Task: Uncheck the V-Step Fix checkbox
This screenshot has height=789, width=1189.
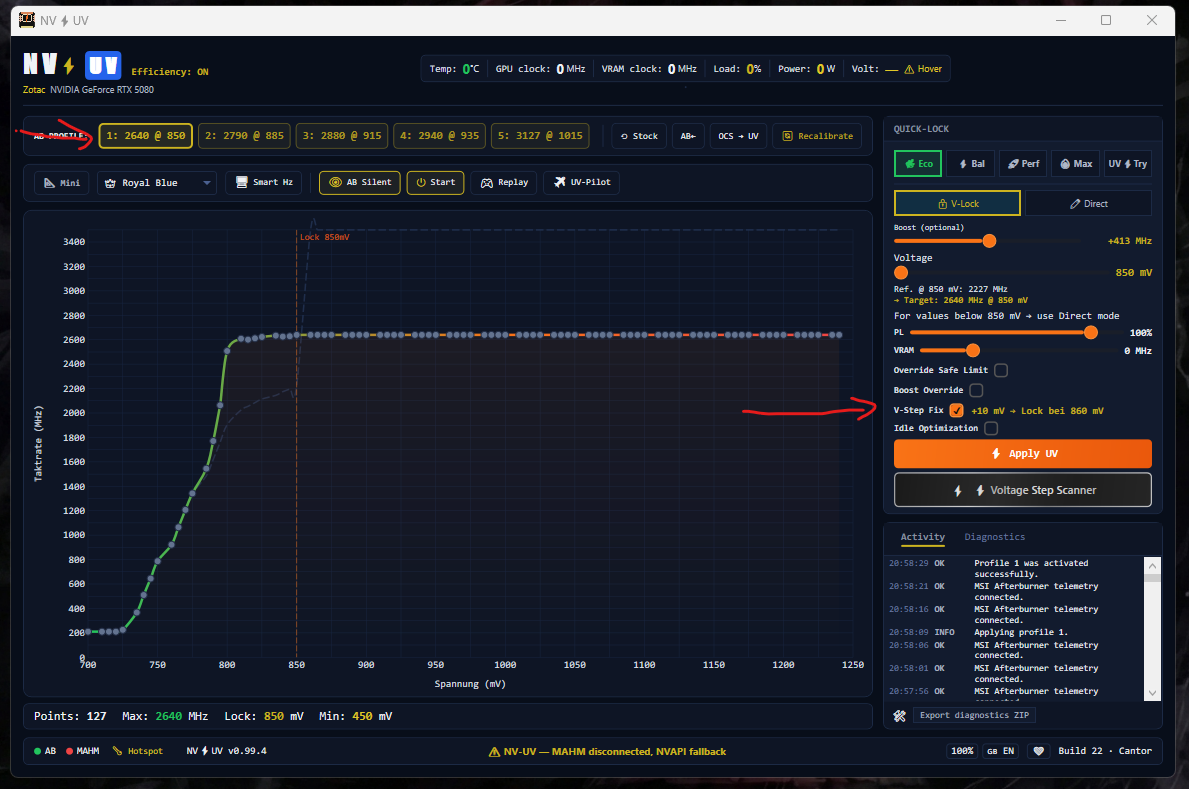Action: (x=956, y=410)
